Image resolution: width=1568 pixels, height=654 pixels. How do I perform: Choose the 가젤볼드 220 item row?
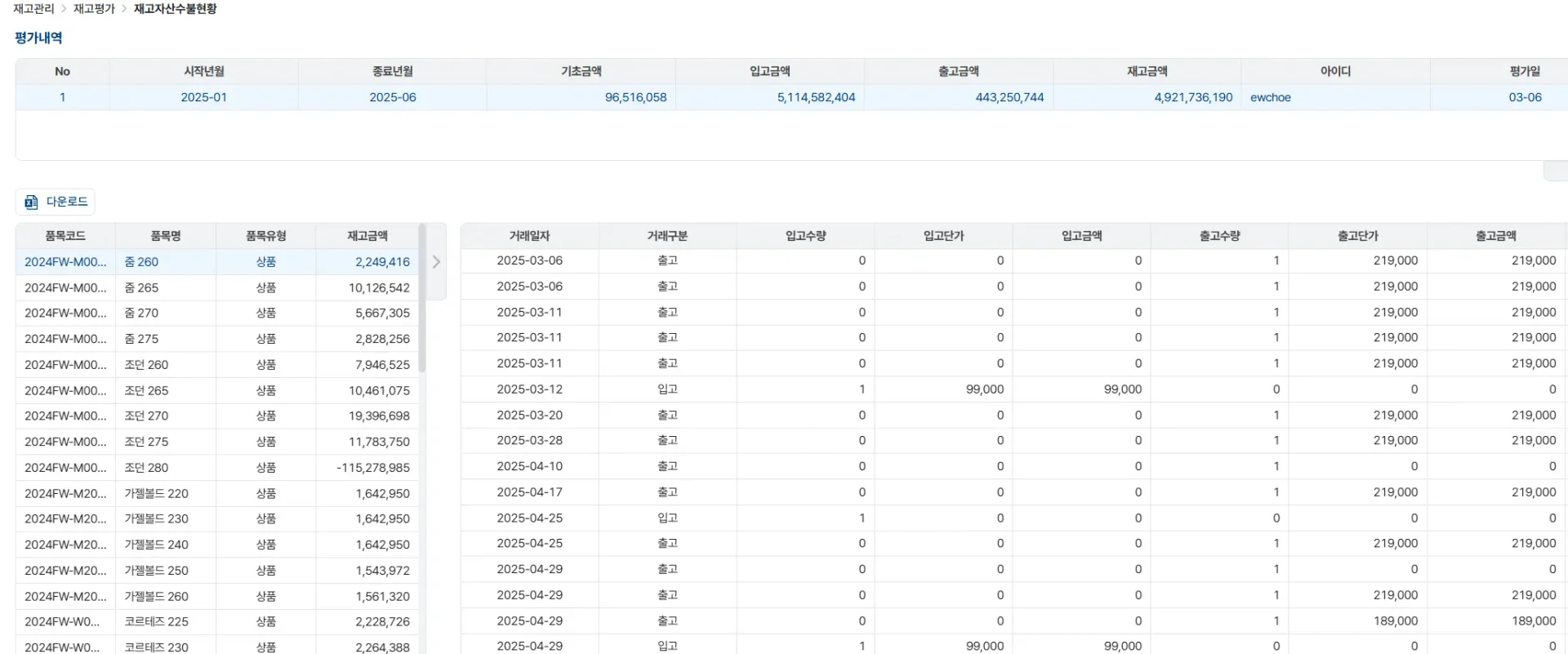tap(156, 493)
